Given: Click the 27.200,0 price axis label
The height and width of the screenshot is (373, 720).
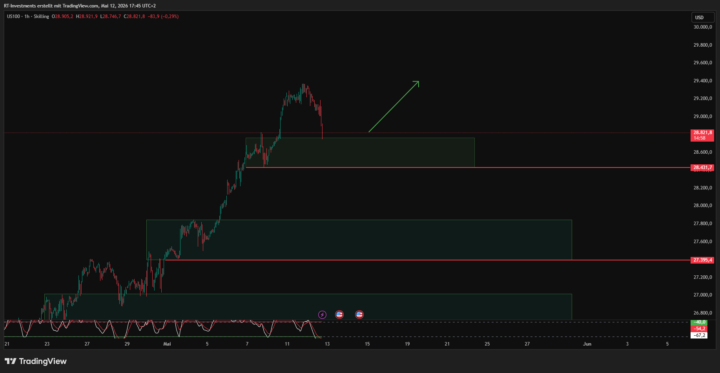Looking at the screenshot, I should (x=703, y=277).
